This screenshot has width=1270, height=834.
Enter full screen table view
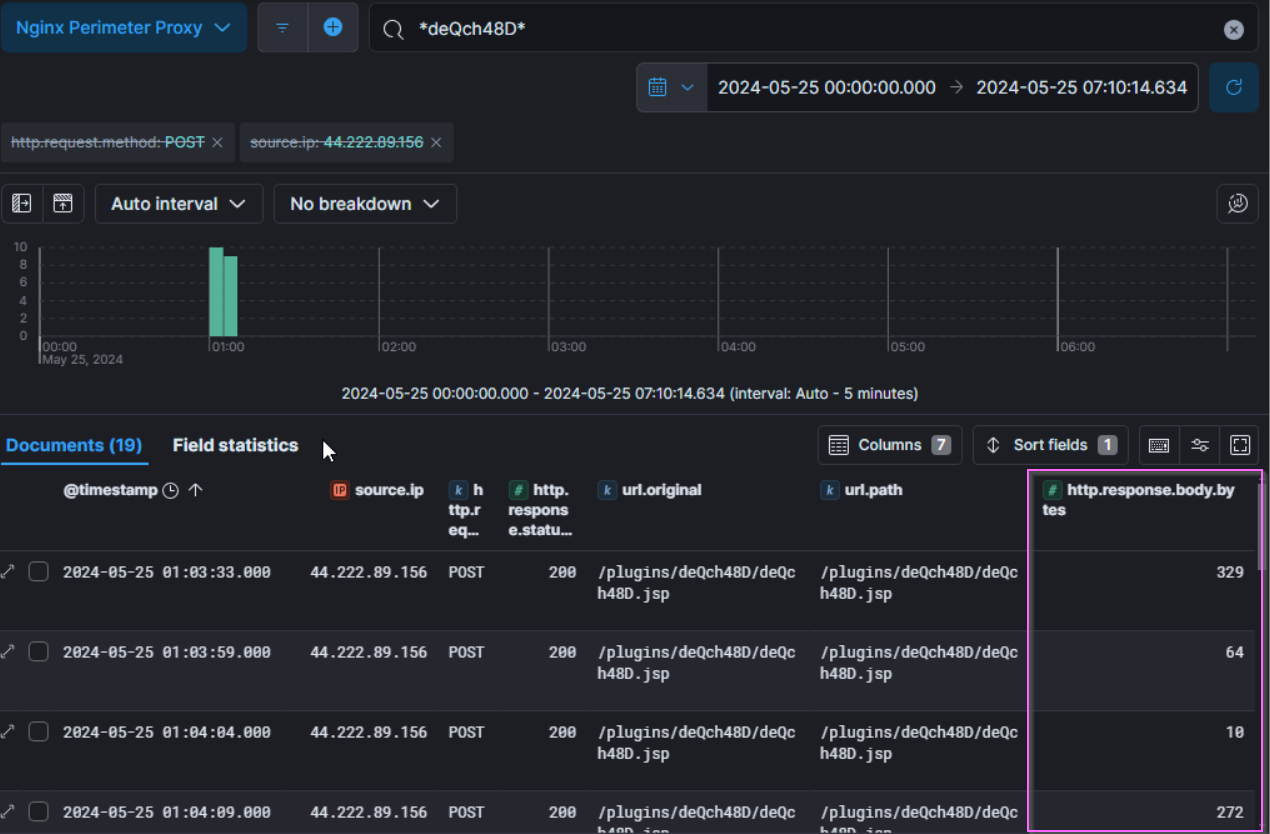[1240, 446]
